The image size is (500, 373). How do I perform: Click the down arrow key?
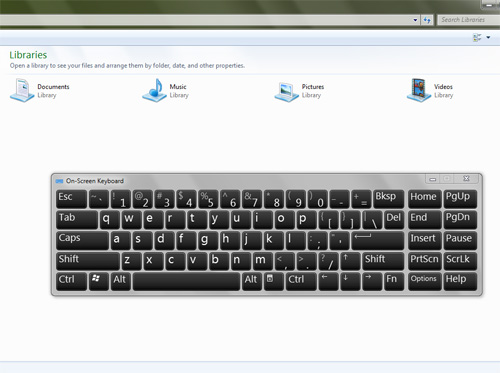350,281
